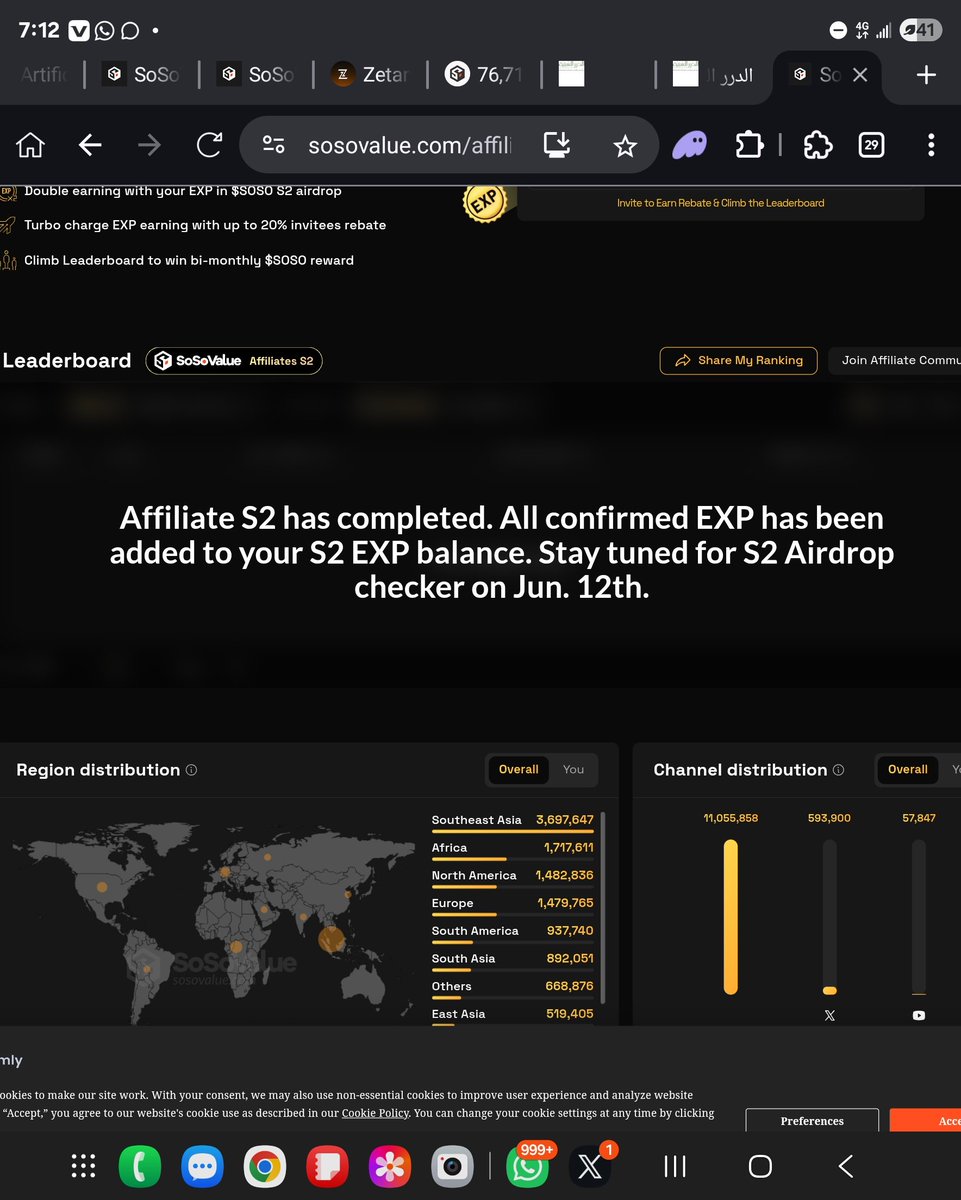This screenshot has height=1200, width=961.
Task: Open WhatsApp with 999+ badge
Action: (527, 1166)
